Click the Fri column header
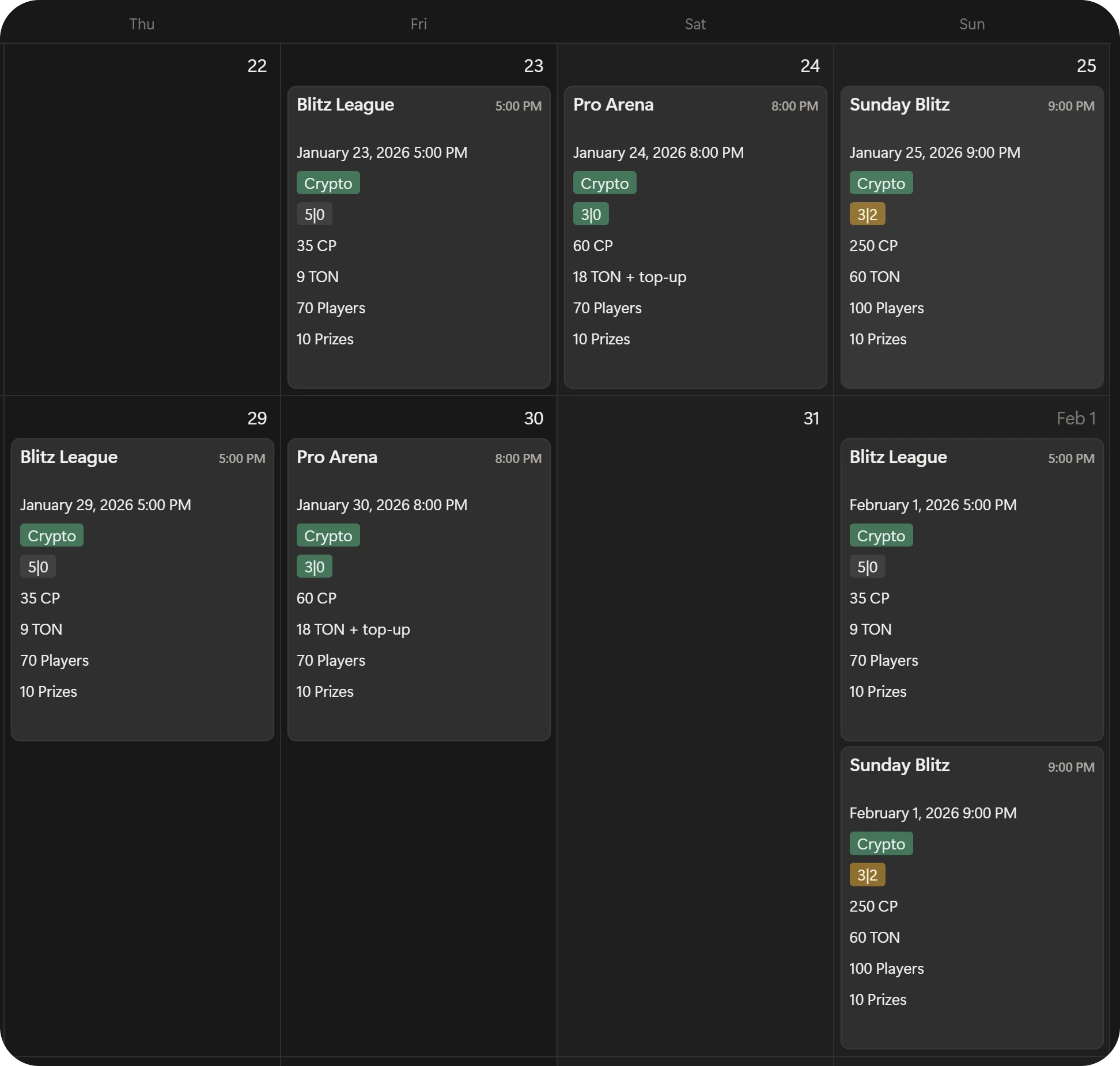 [418, 24]
